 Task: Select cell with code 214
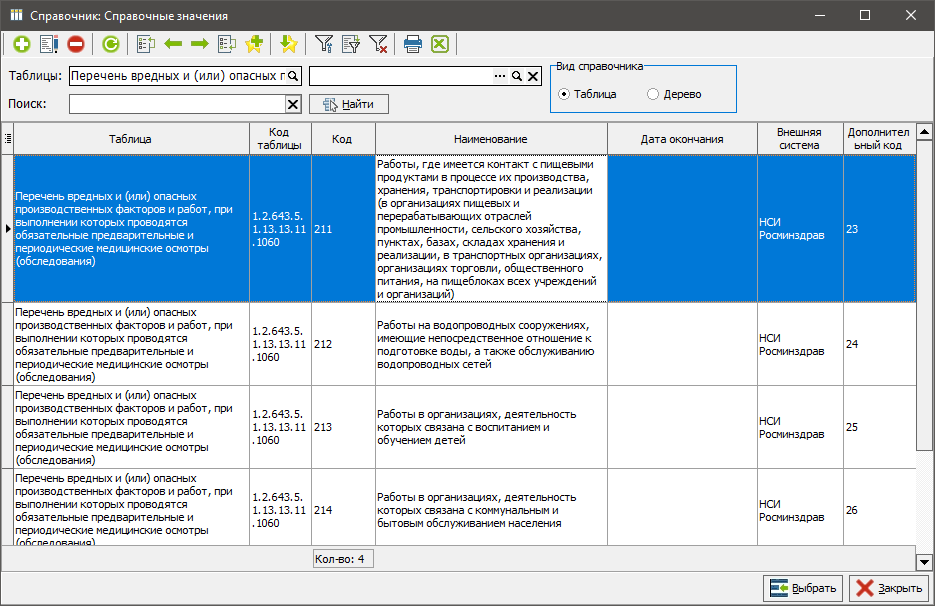[x=343, y=508]
